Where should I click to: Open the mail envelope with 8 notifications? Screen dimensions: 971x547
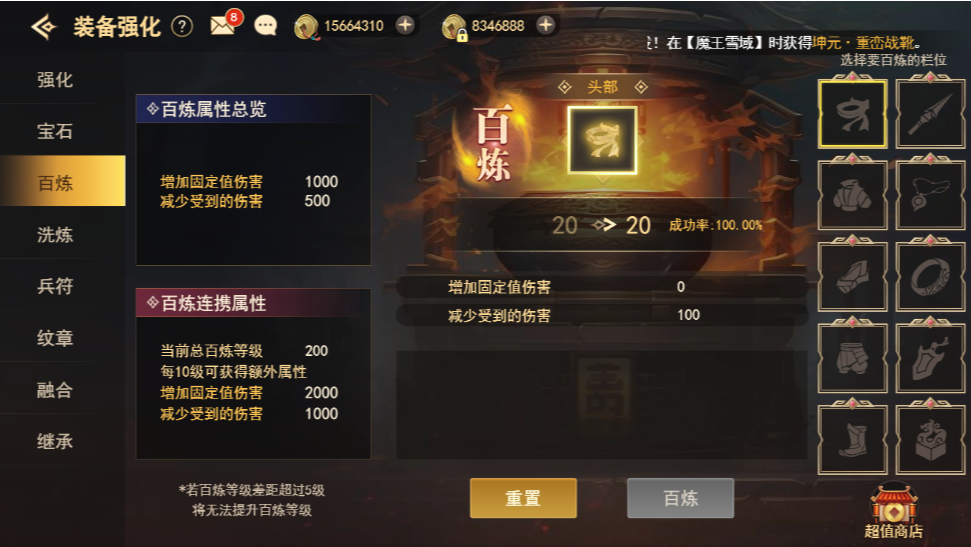point(224,24)
